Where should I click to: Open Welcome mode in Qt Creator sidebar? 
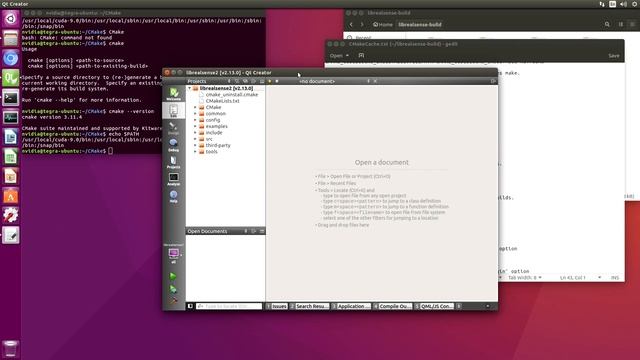173,94
